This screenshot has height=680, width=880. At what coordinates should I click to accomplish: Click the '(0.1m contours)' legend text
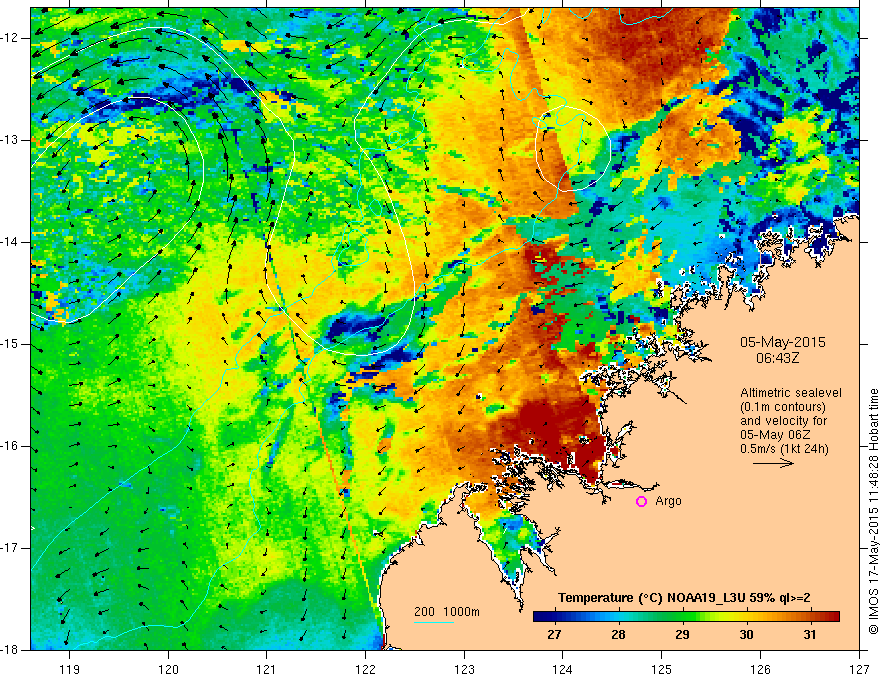coord(783,407)
